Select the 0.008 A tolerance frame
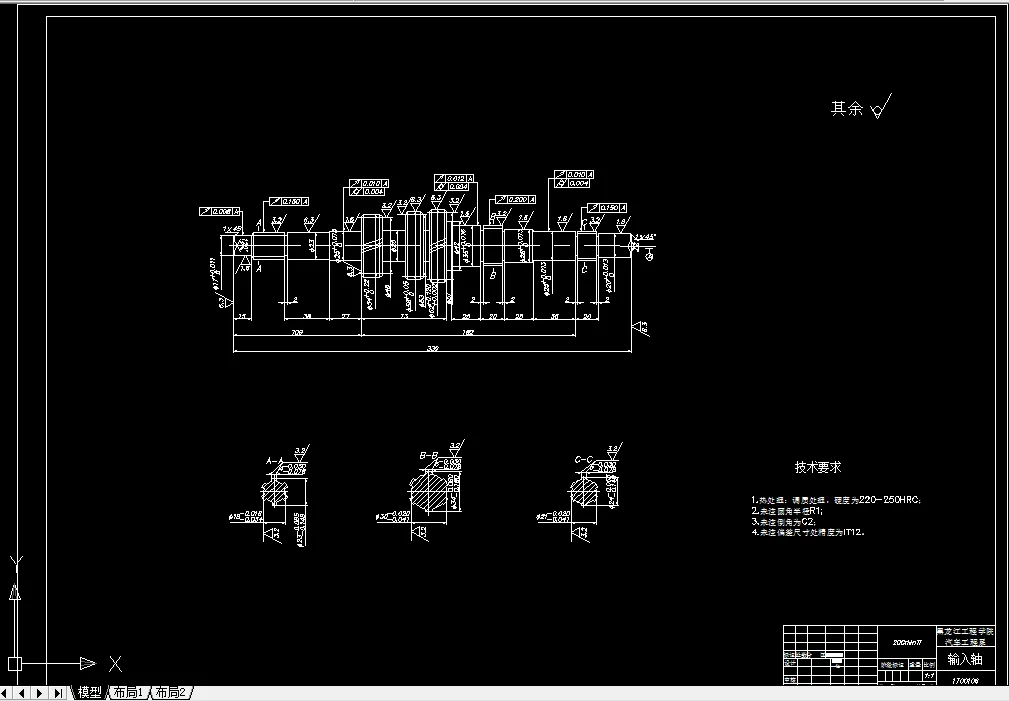 (219, 211)
